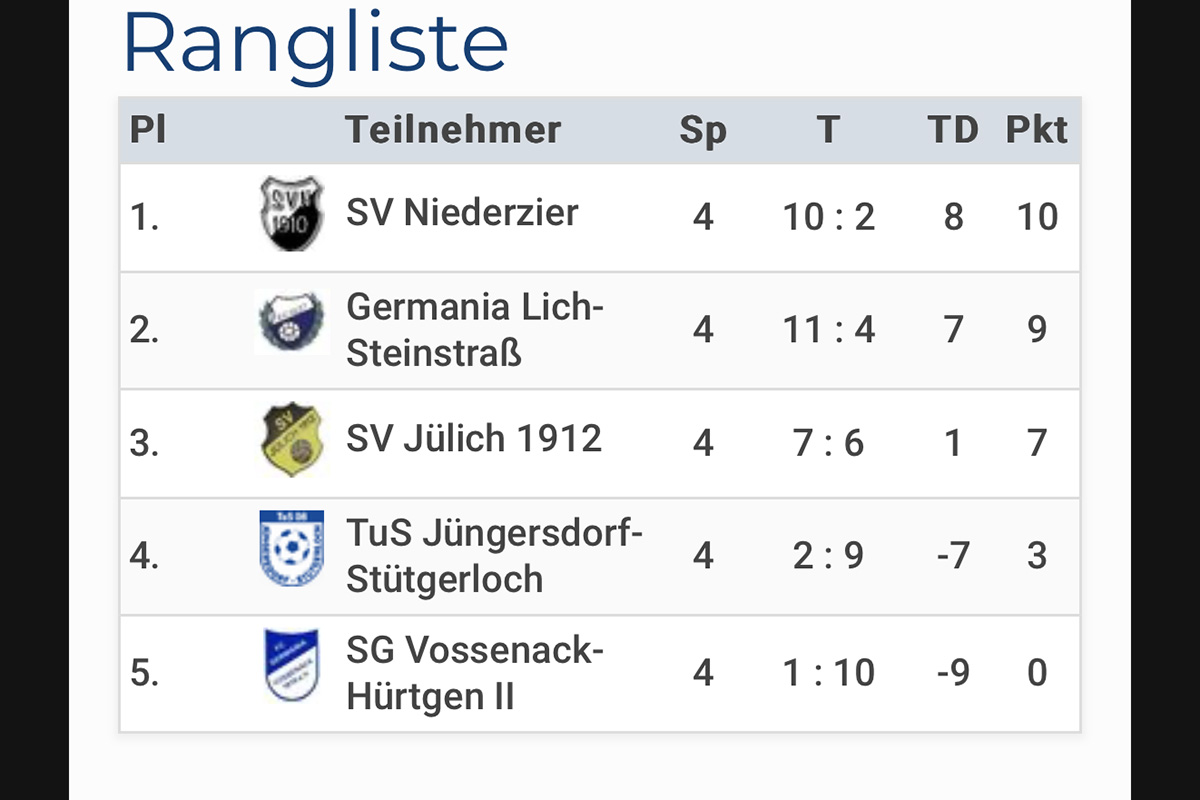This screenshot has width=1200, height=800.
Task: Open the SV Niederzier team name
Action: tap(462, 213)
